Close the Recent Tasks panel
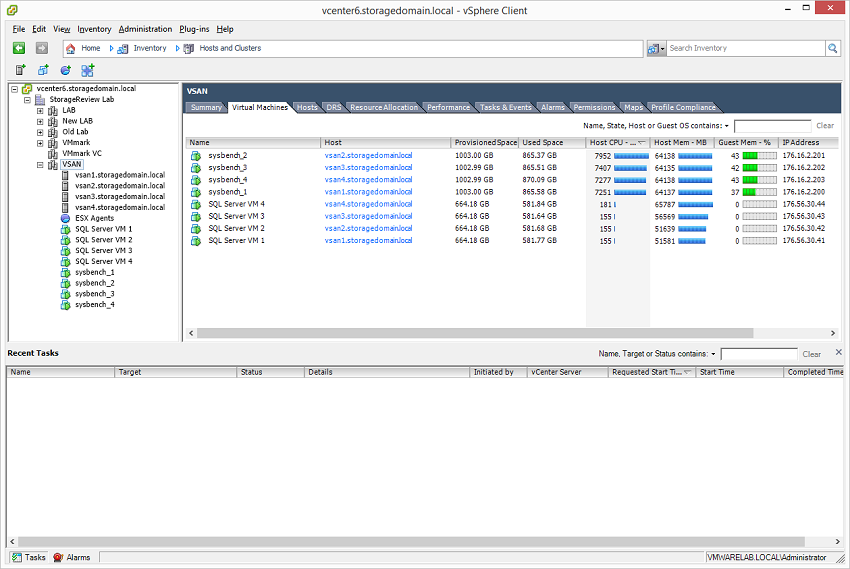The height and width of the screenshot is (569, 850). [839, 352]
